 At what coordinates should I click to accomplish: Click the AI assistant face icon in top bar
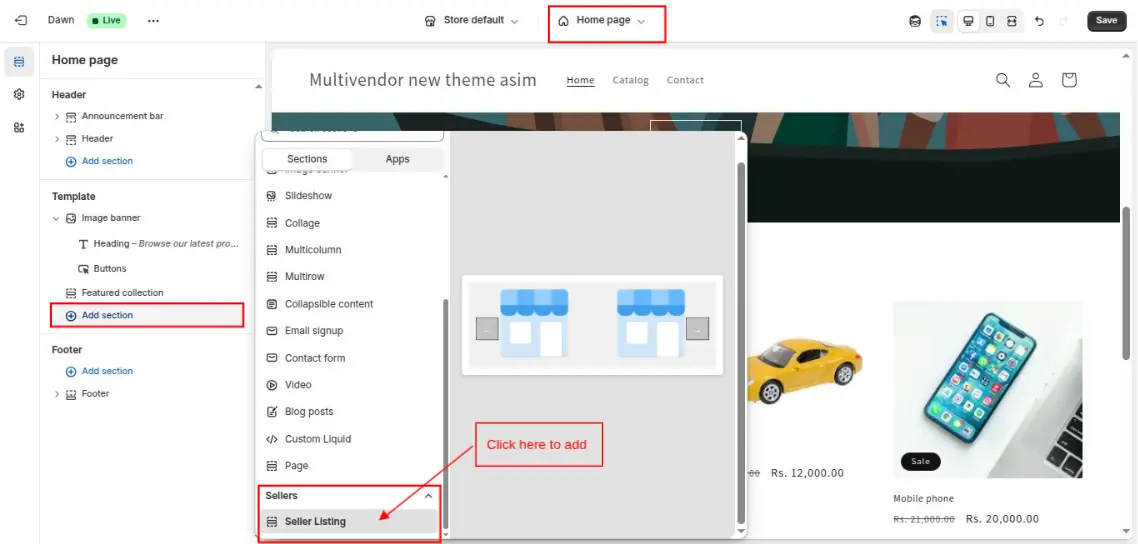click(915, 21)
